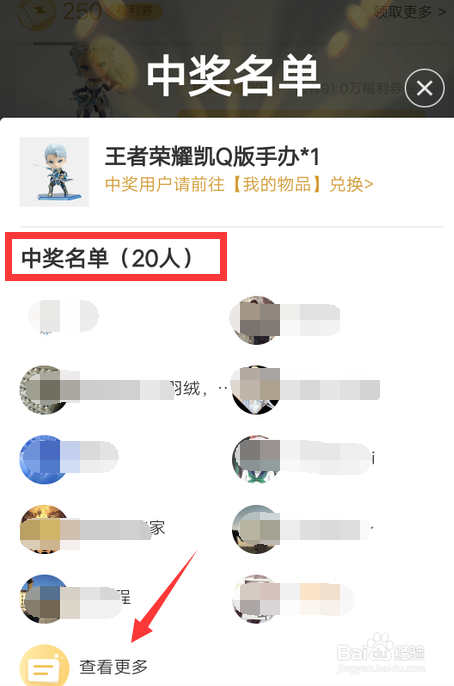Screen dimensions: 454x686
Task: Tap the large 中奖名单 banner title
Action: tap(233, 76)
